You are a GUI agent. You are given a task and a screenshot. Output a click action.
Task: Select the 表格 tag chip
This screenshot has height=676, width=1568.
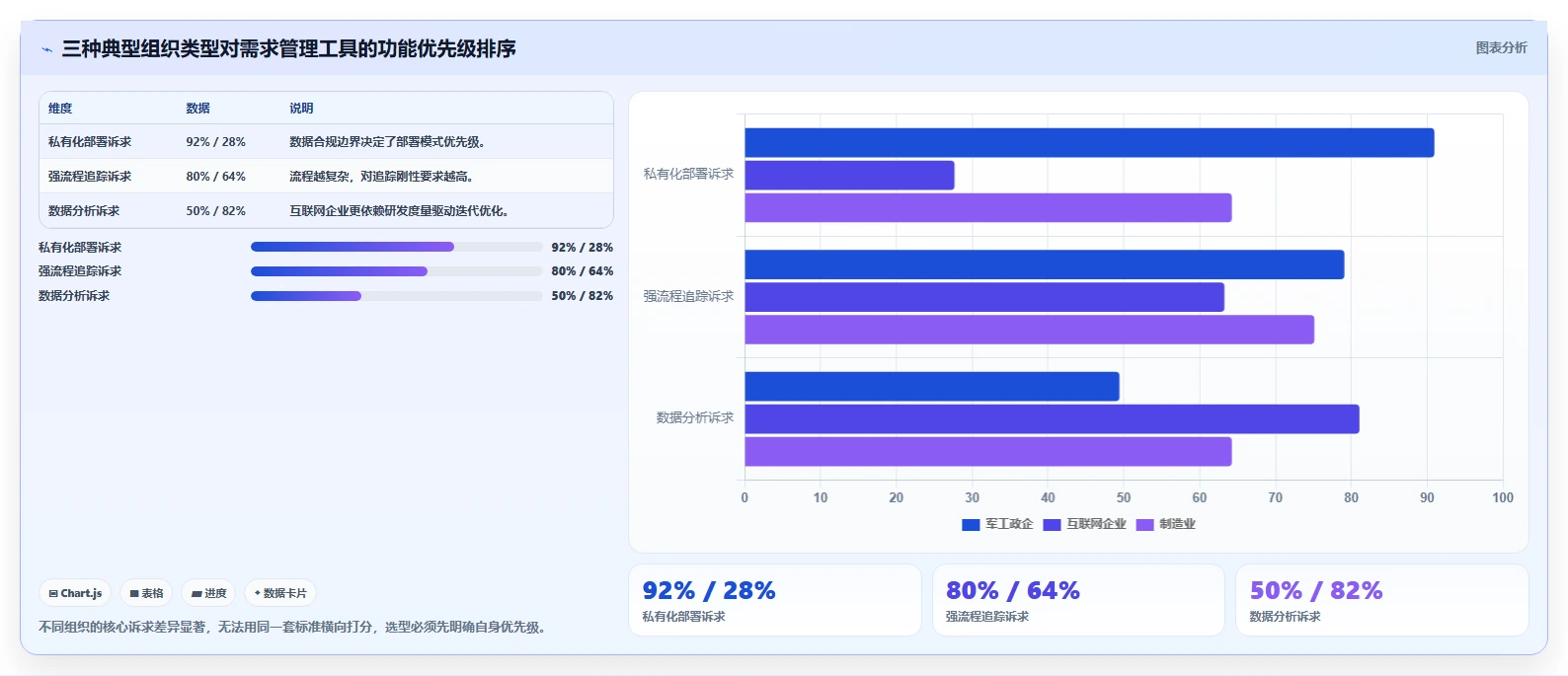tap(146, 593)
